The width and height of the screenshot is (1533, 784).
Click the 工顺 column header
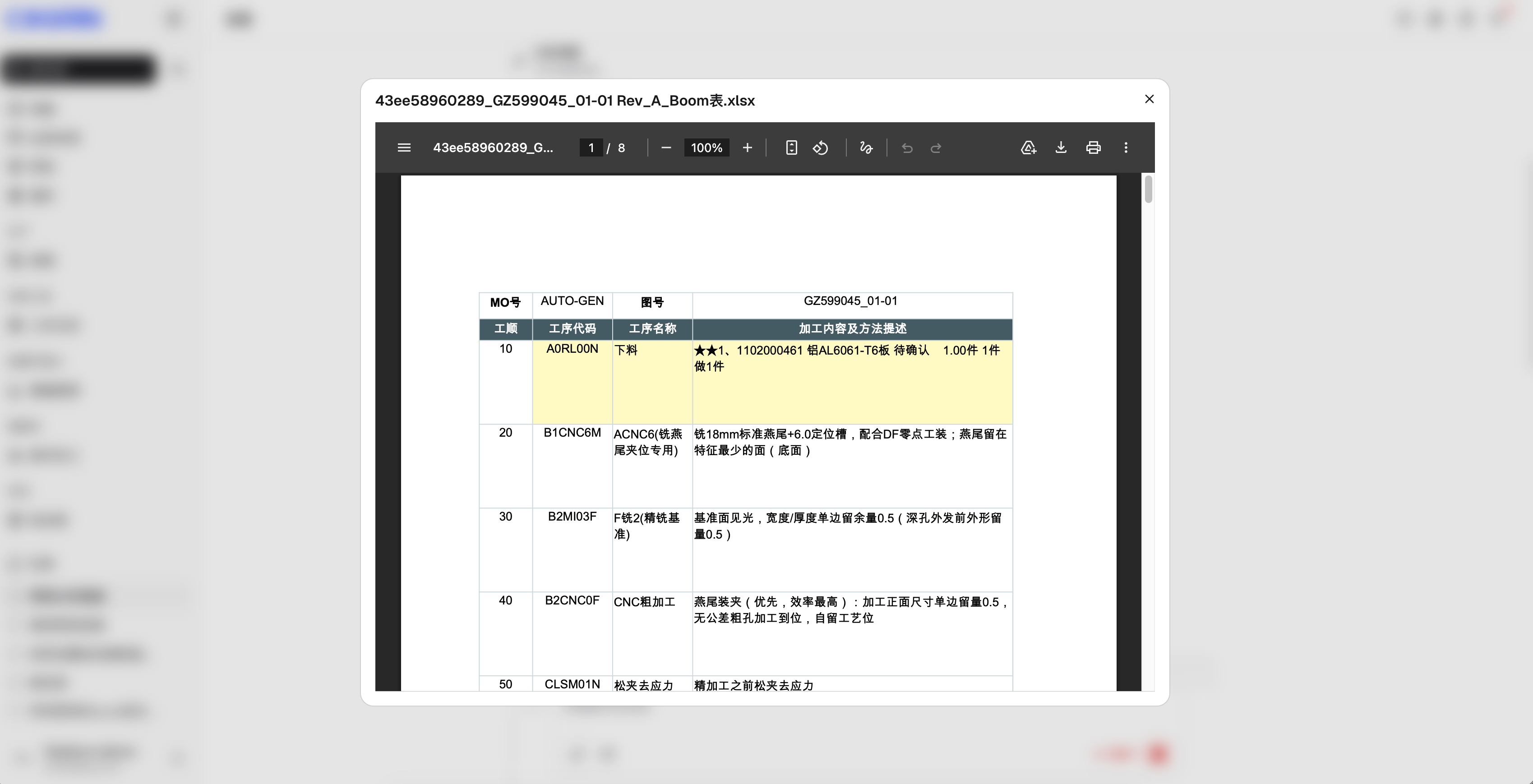tap(506, 329)
